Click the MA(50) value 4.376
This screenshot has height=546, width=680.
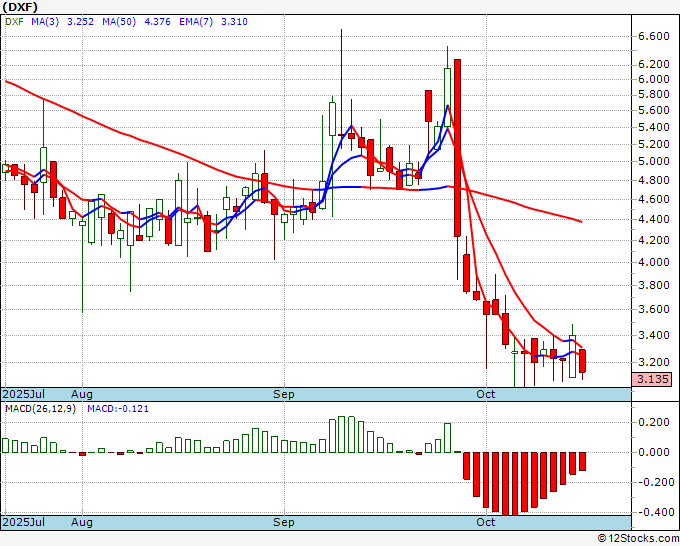[x=157, y=21]
